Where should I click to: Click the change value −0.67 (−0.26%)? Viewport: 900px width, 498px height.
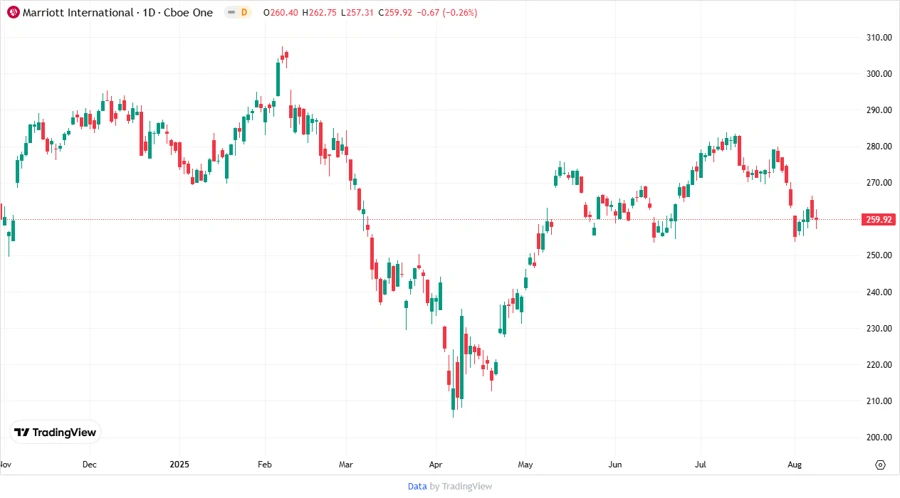[447, 13]
